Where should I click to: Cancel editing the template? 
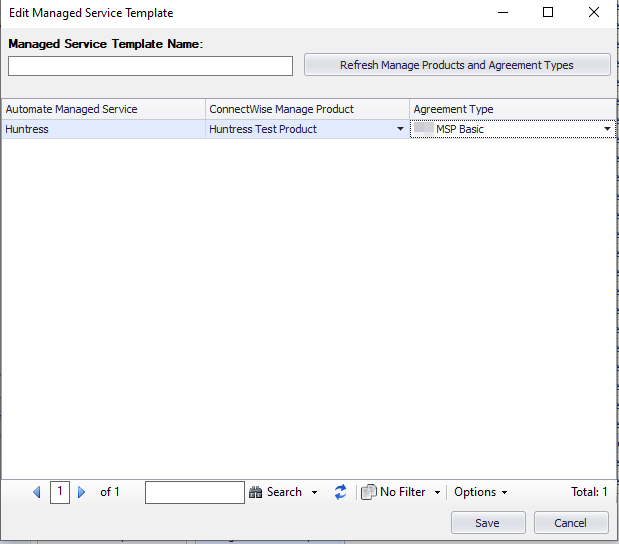571,523
